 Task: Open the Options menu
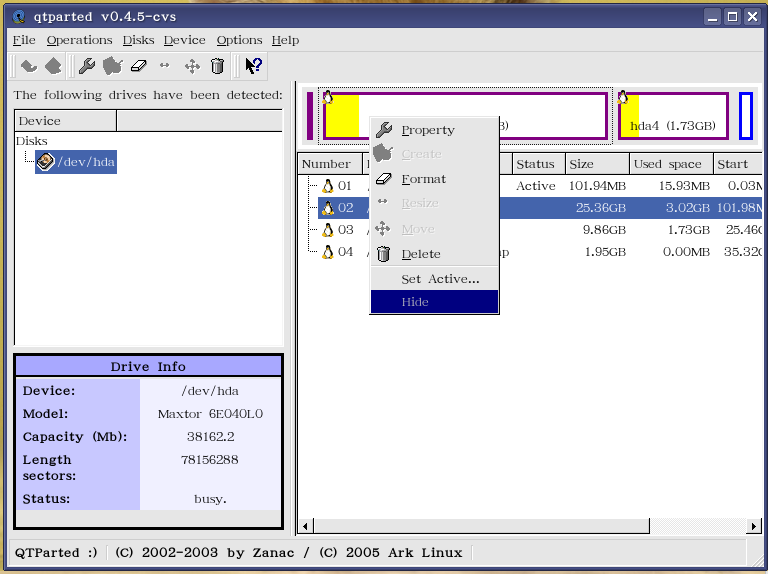pyautogui.click(x=239, y=40)
